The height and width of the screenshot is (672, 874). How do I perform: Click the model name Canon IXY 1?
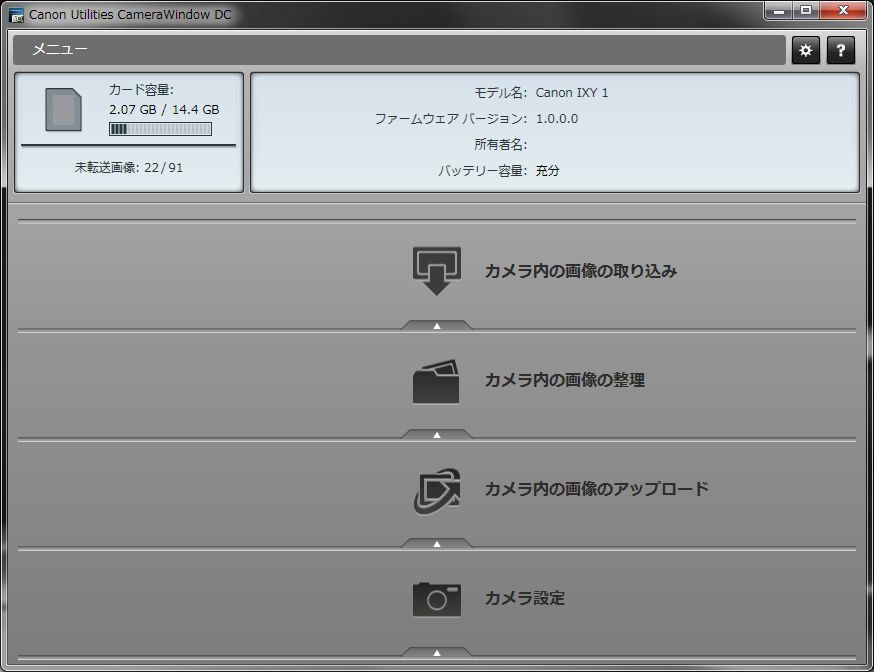572,92
